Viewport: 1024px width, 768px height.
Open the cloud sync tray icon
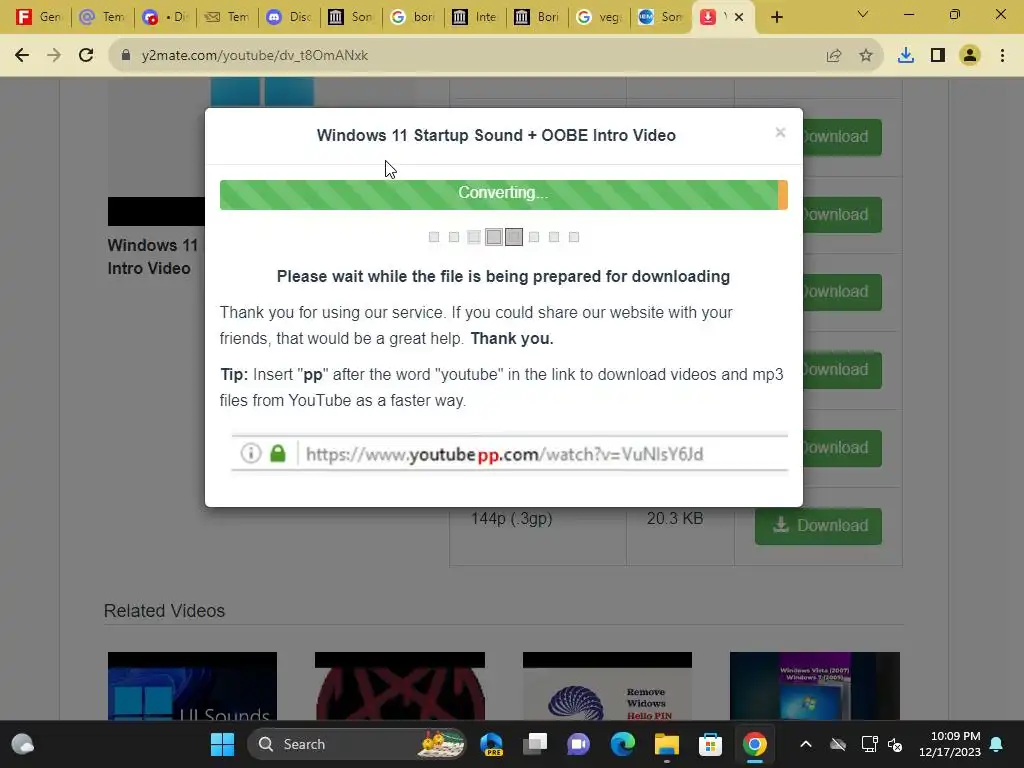click(x=838, y=744)
